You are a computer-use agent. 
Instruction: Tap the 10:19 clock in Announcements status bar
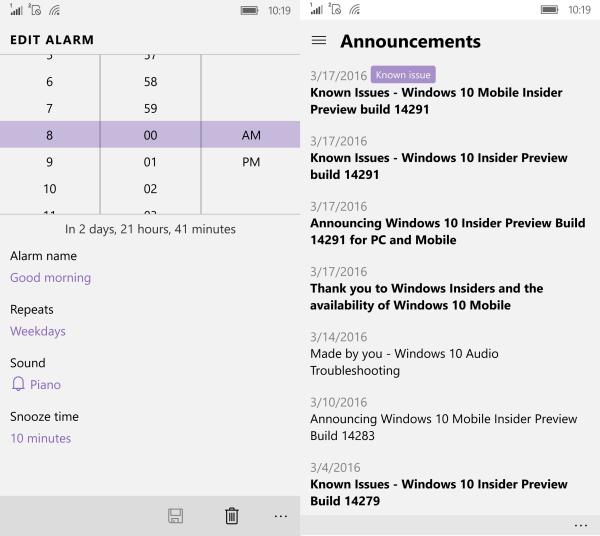579,10
